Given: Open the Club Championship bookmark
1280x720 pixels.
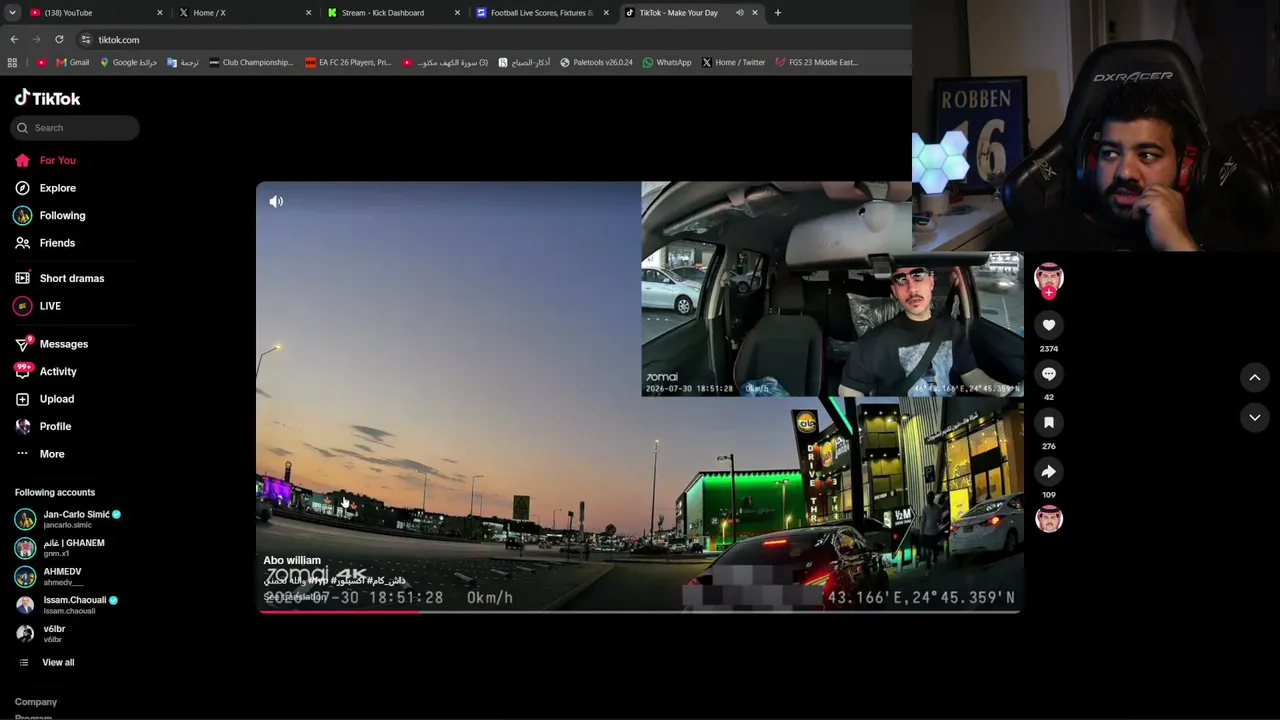Looking at the screenshot, I should click(251, 62).
